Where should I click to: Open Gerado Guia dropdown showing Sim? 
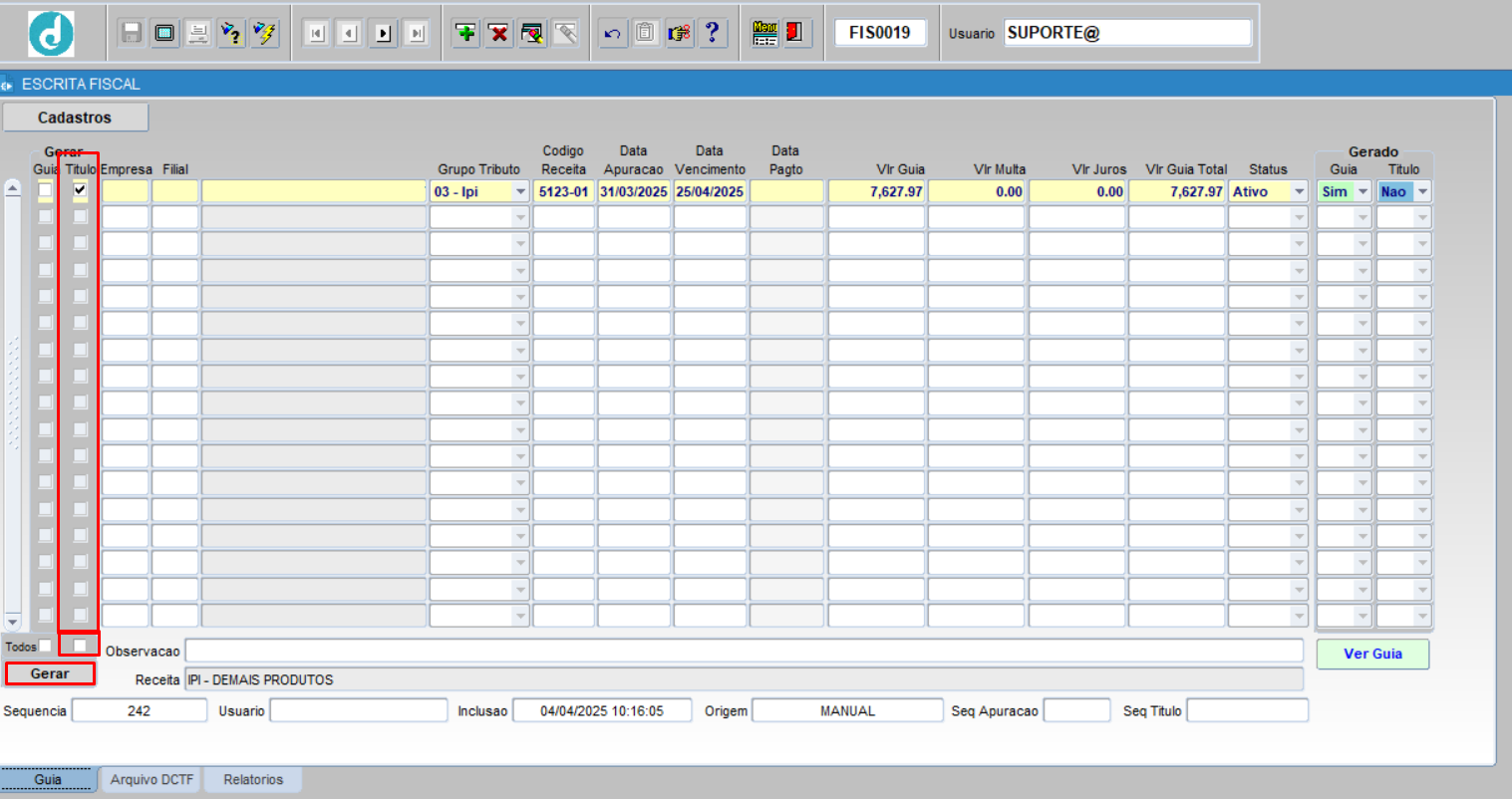click(1362, 191)
